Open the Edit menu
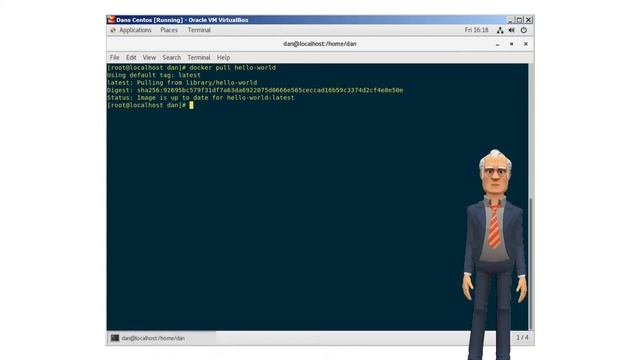Screen dimensions: 640x360 pyautogui.click(x=131, y=58)
